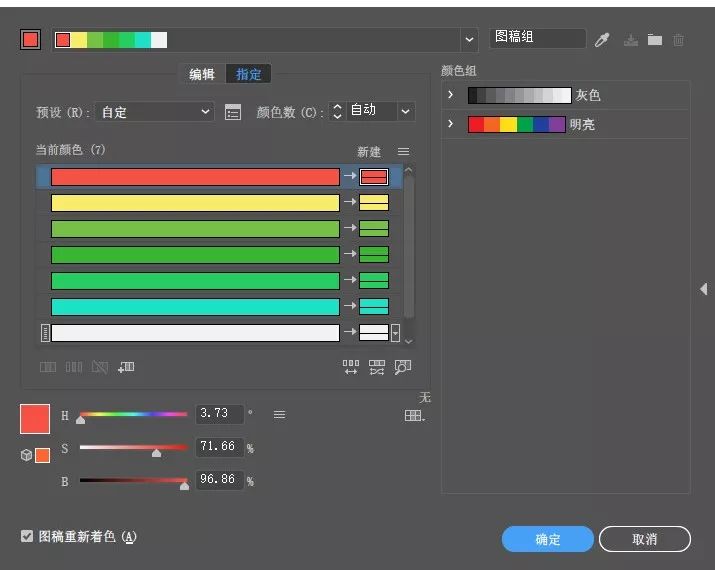Viewport: 715px width, 570px height.
Task: Click the arrow in the cyan color row
Action: click(350, 306)
